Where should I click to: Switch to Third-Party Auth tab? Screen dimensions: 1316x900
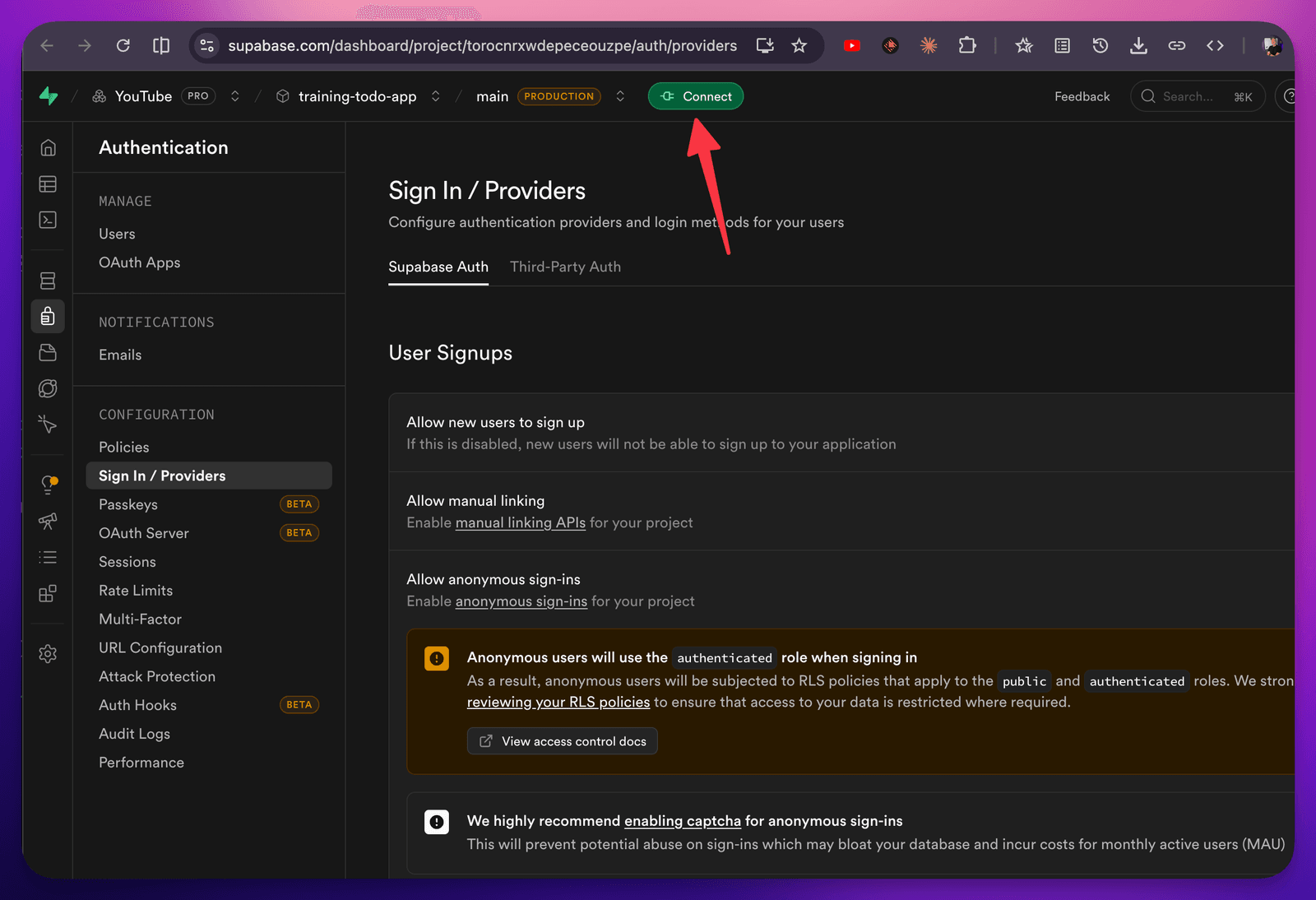coord(565,267)
